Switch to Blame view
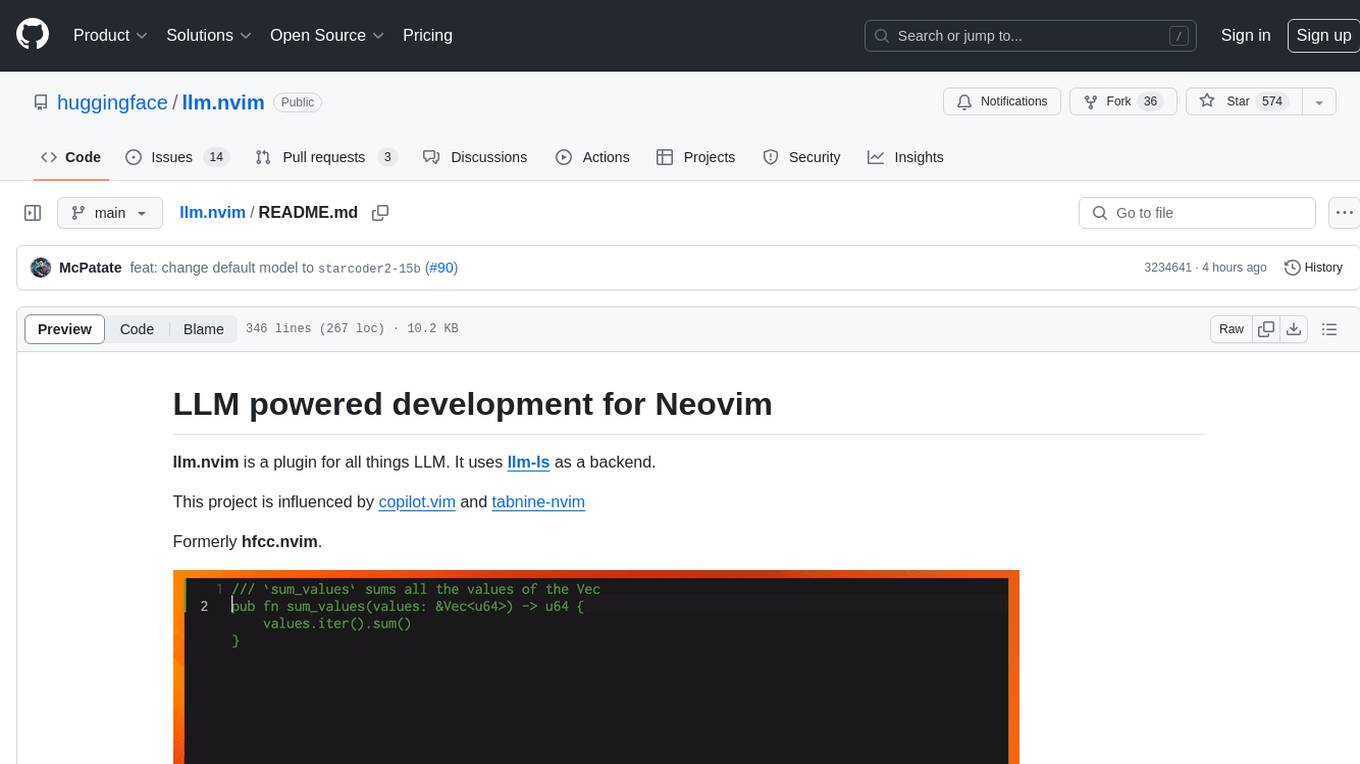Screen dimensions: 1360x764 point(203,329)
